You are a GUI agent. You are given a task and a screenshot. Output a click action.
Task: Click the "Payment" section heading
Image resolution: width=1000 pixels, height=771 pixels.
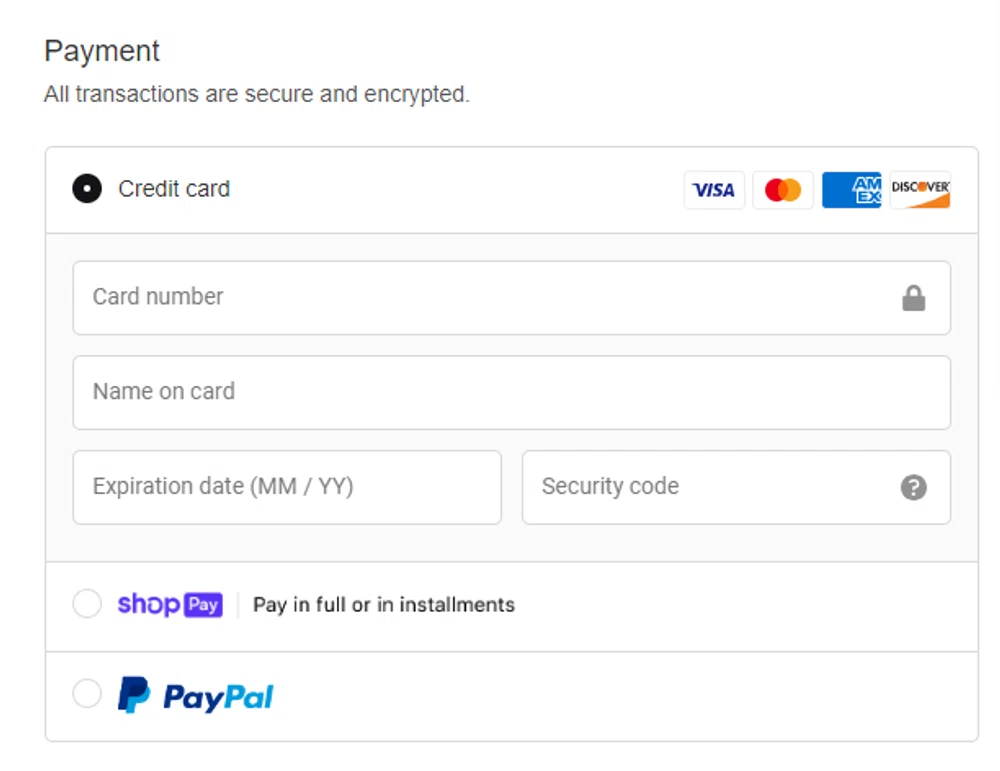click(102, 51)
